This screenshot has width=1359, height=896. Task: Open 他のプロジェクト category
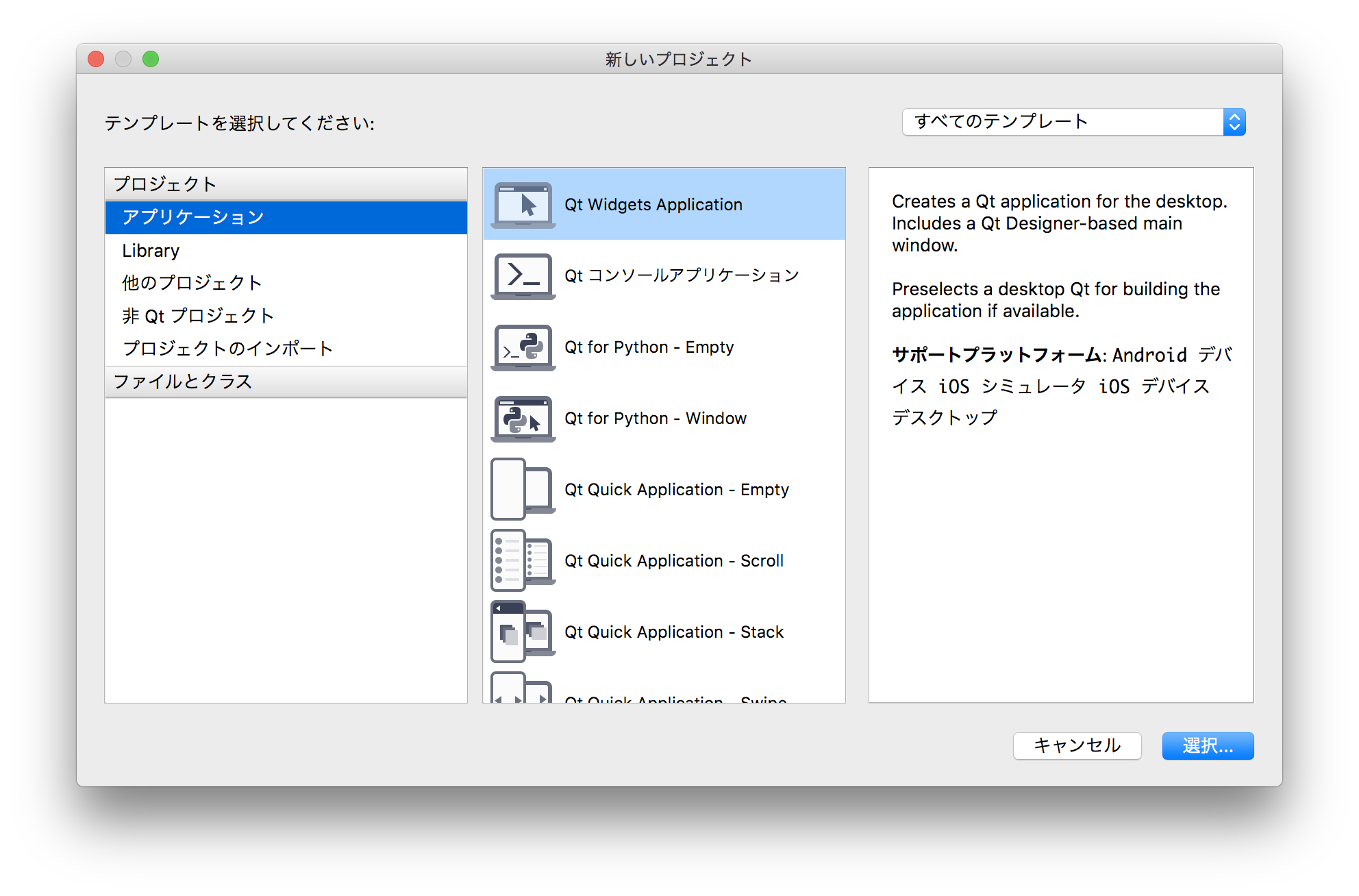pos(191,282)
